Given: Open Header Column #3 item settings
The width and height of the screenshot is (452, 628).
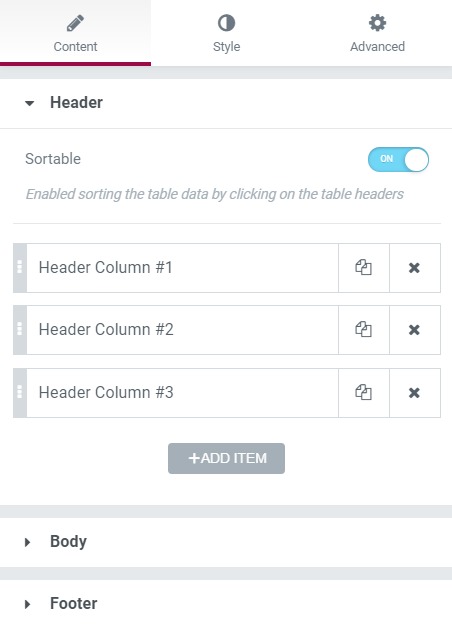Looking at the screenshot, I should [183, 392].
